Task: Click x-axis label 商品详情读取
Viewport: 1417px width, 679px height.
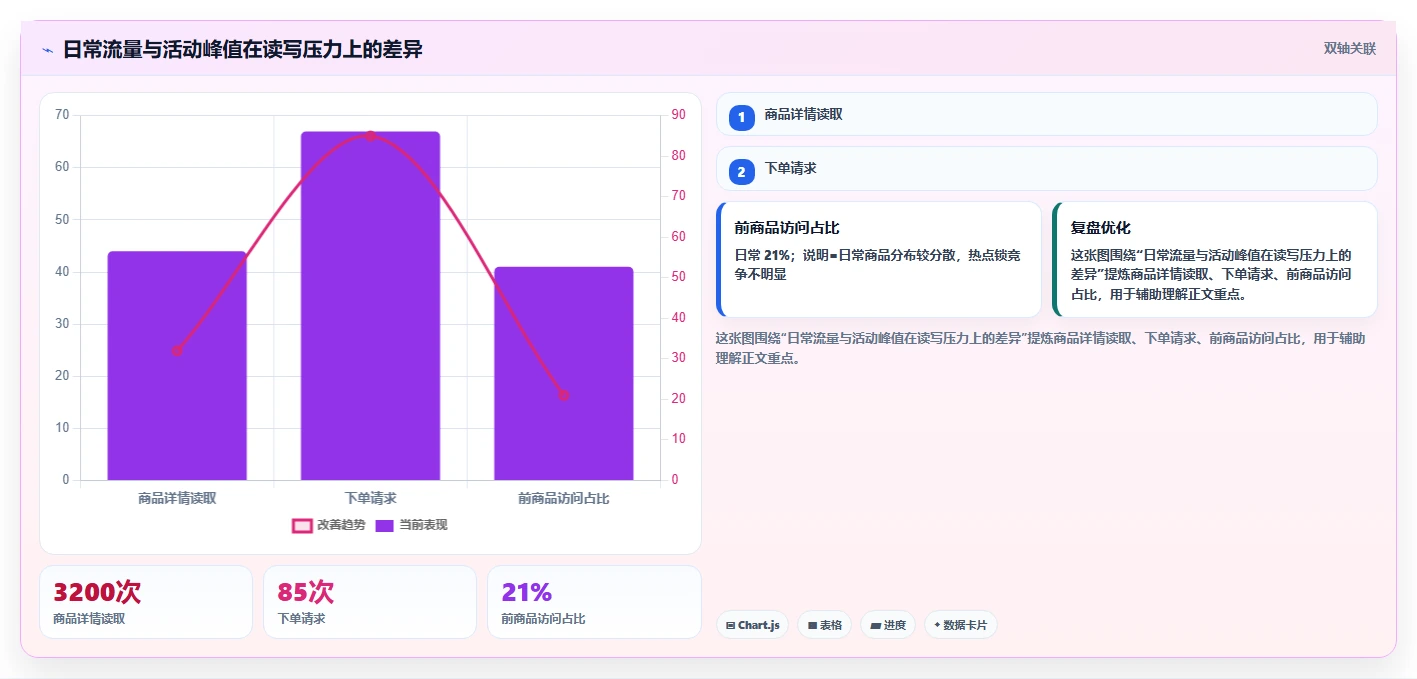Action: coord(177,498)
